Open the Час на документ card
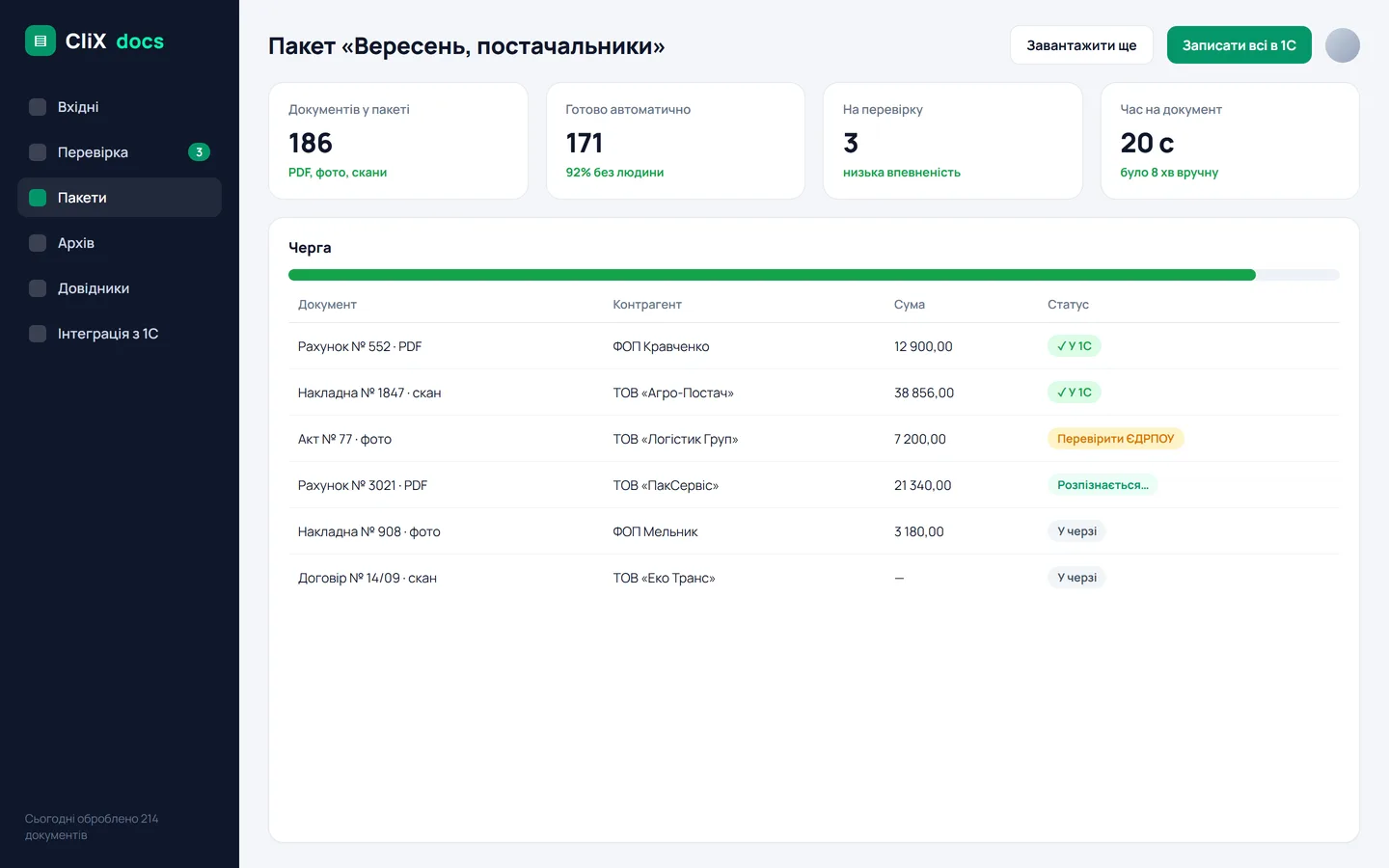The height and width of the screenshot is (868, 1389). (1230, 141)
